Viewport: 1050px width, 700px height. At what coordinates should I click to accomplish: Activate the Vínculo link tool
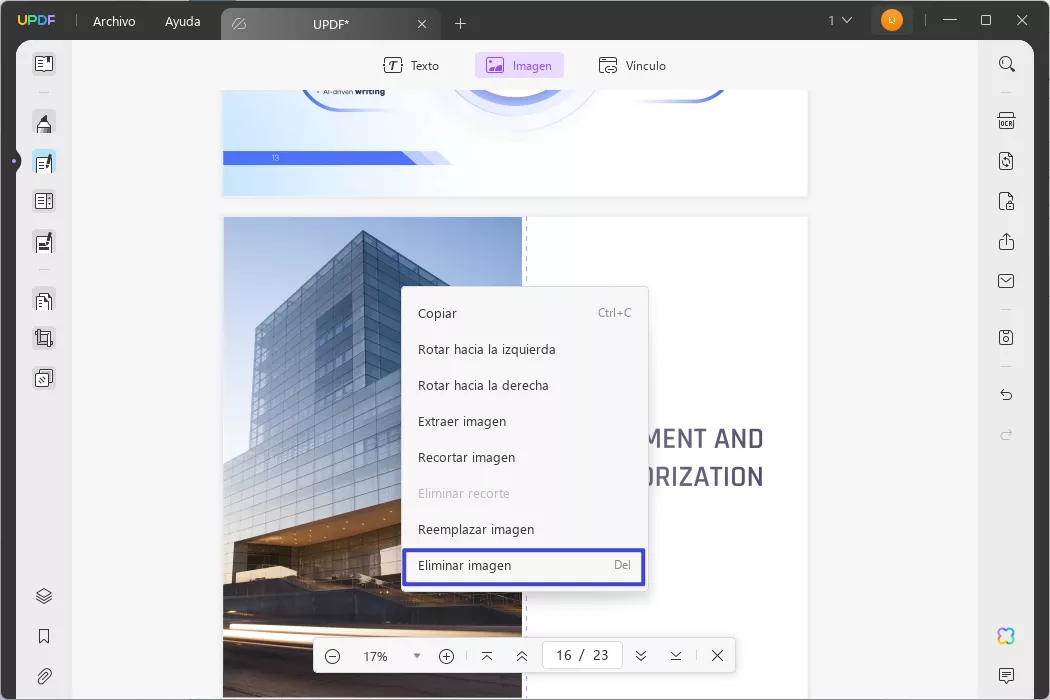[x=632, y=66]
